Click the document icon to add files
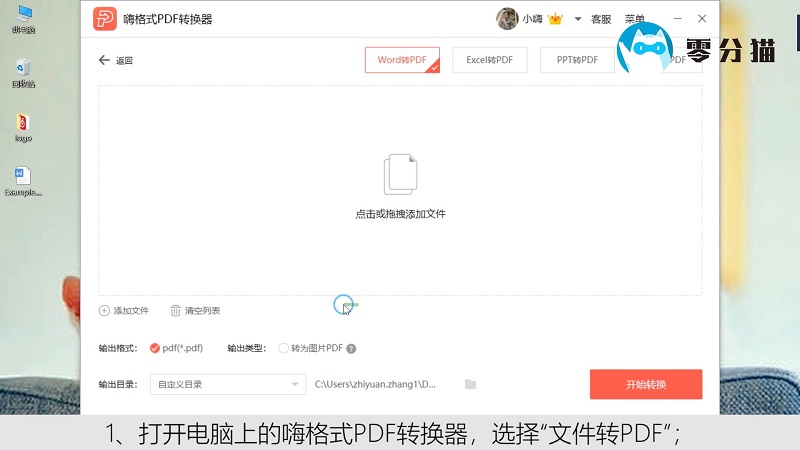 [401, 174]
